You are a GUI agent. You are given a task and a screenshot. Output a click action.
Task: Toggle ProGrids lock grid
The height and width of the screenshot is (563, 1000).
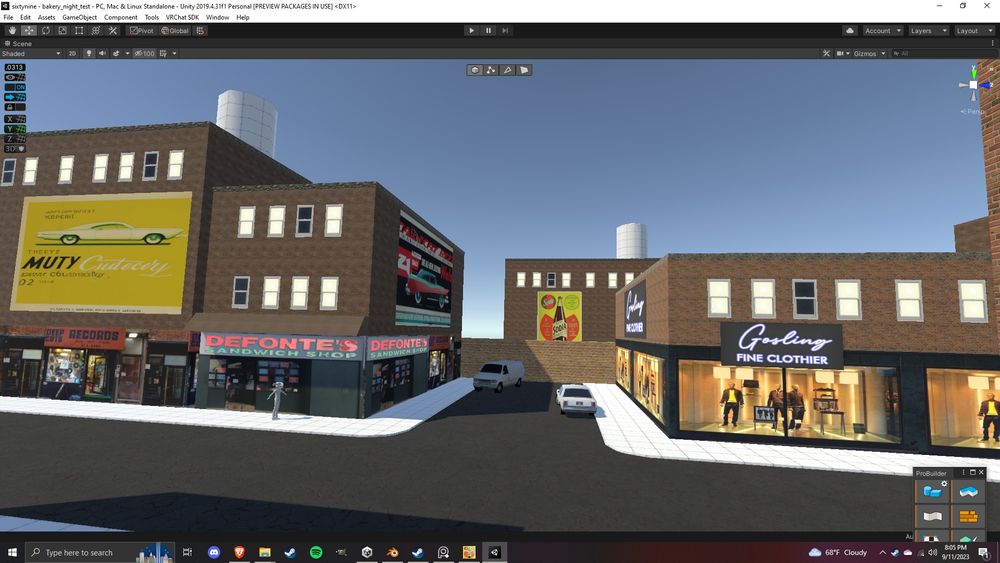click(x=15, y=107)
